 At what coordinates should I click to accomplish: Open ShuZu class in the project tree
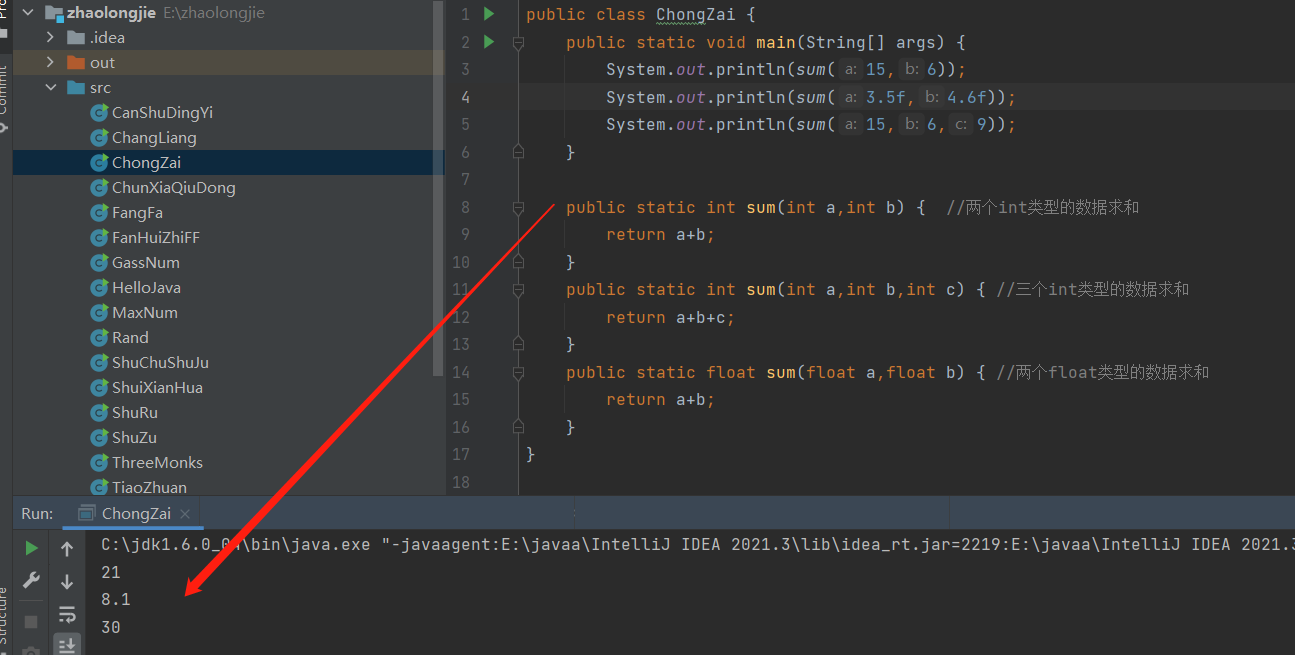134,438
